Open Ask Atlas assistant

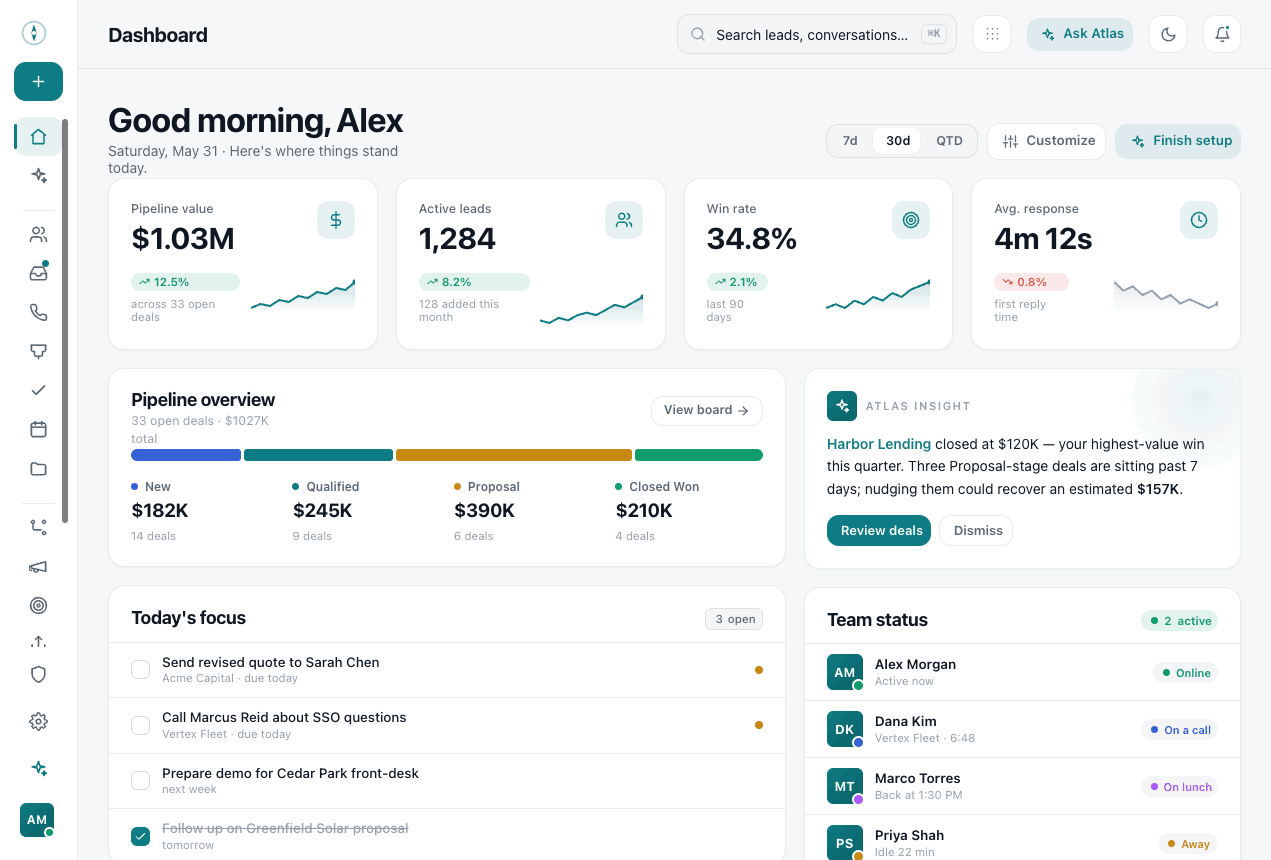tap(1080, 34)
